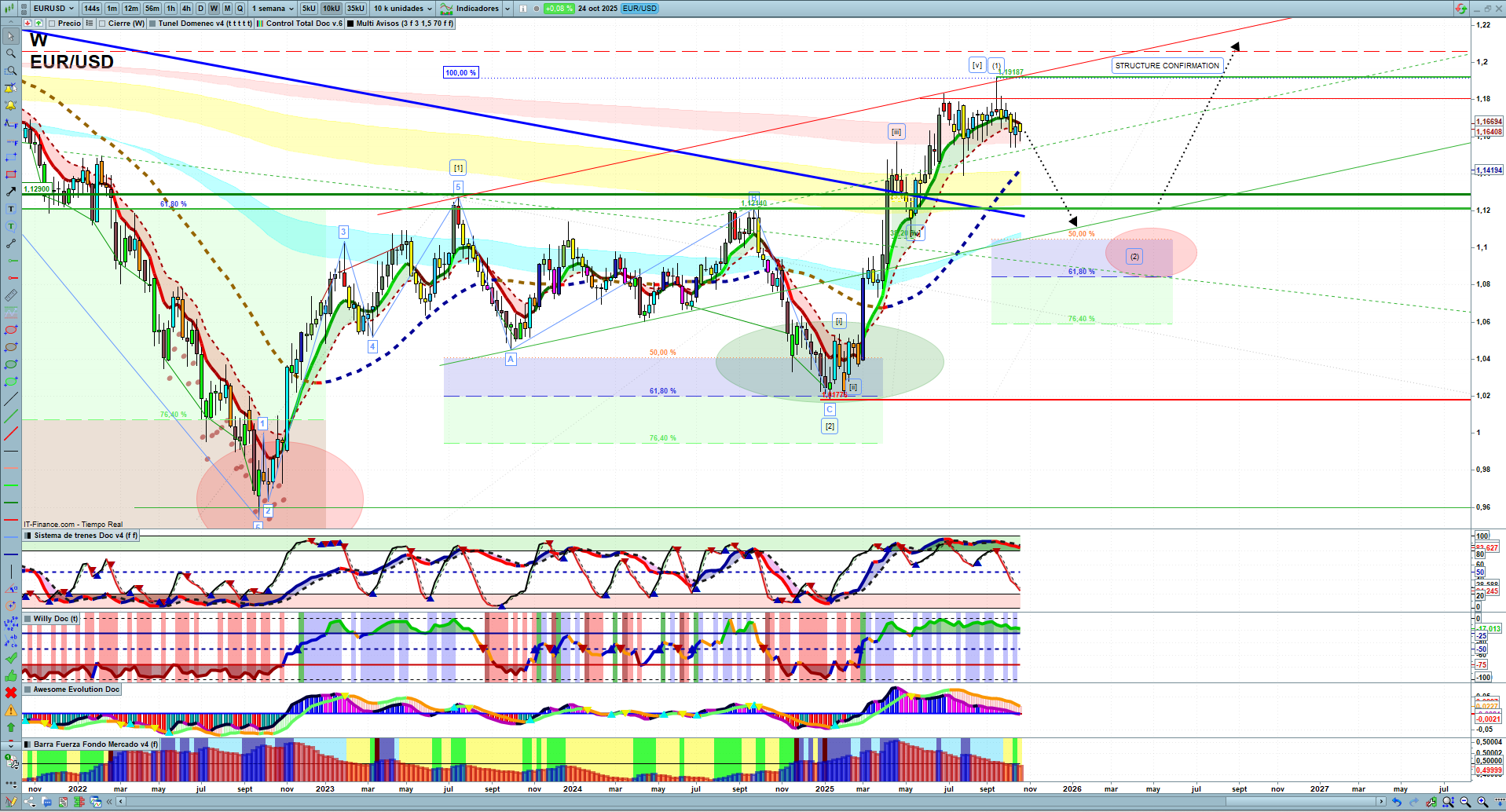Select the W weekly timeframe button
1506x812 pixels.
tap(214, 9)
